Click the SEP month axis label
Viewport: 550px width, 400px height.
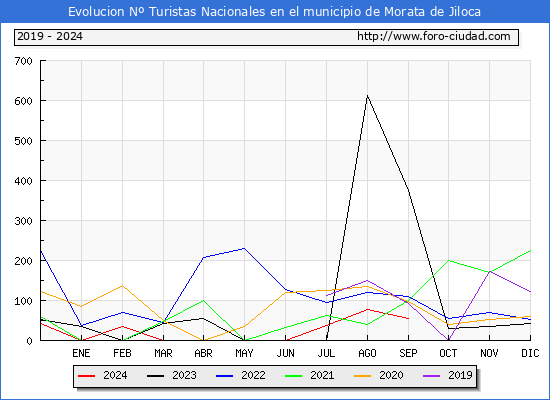coord(408,353)
